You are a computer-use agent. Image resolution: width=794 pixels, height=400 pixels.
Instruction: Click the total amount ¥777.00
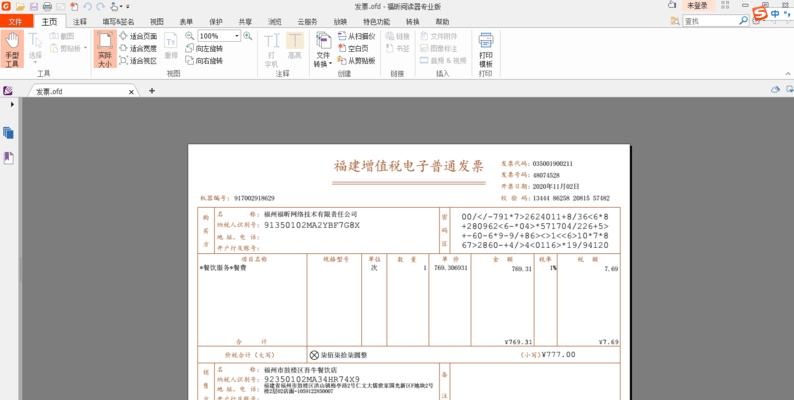[559, 355]
